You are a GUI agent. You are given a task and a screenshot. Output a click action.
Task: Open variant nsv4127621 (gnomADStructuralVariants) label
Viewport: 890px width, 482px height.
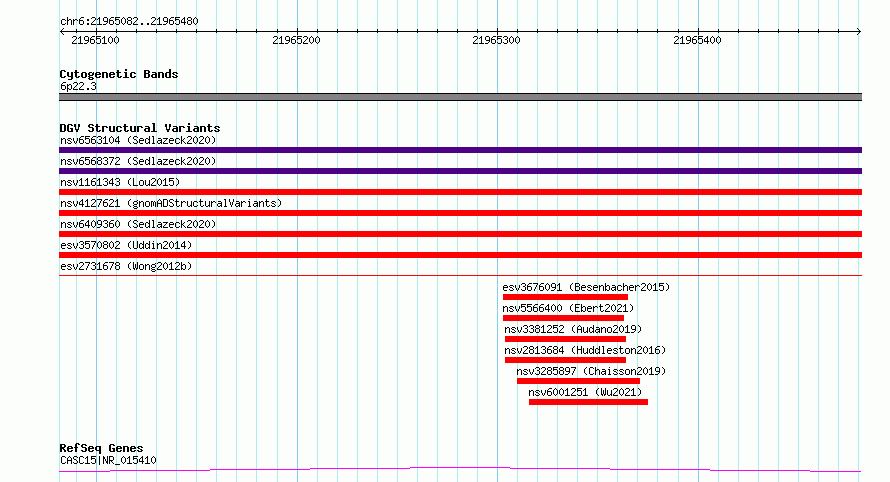pos(171,203)
